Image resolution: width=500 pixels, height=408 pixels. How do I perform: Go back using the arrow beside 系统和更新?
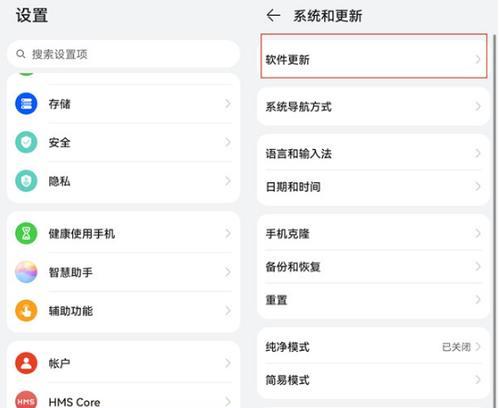point(273,15)
